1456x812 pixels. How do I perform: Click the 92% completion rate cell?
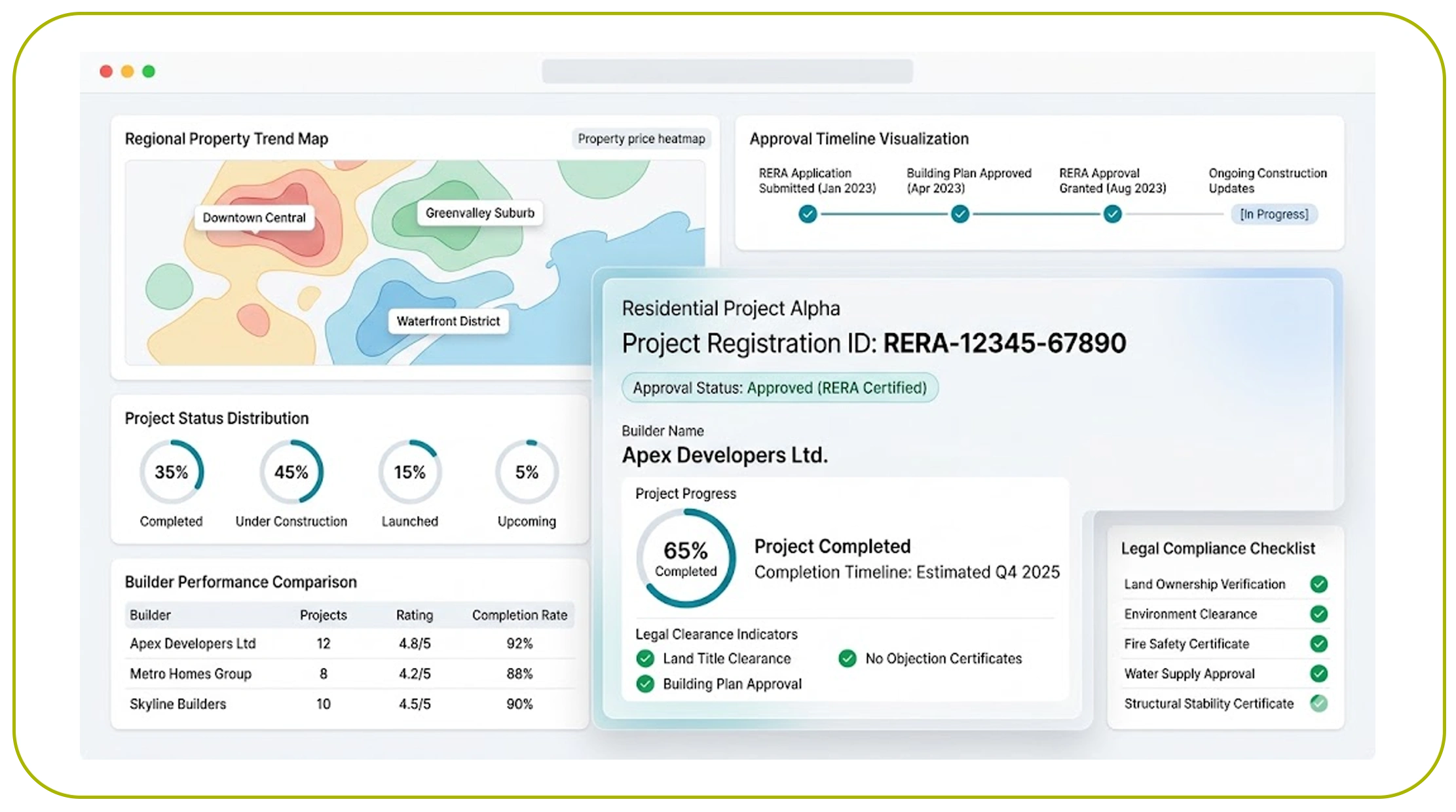pyautogui.click(x=519, y=644)
